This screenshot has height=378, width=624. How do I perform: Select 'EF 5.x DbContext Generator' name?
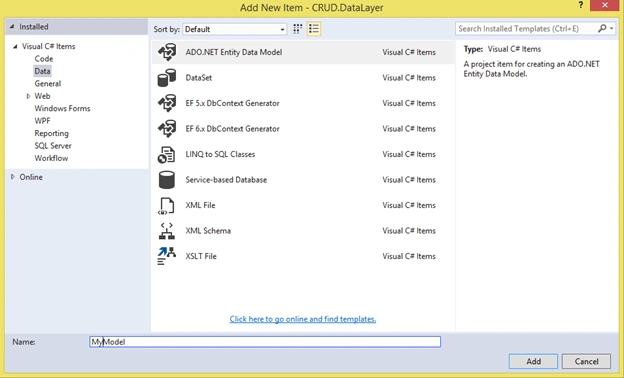[x=232, y=103]
